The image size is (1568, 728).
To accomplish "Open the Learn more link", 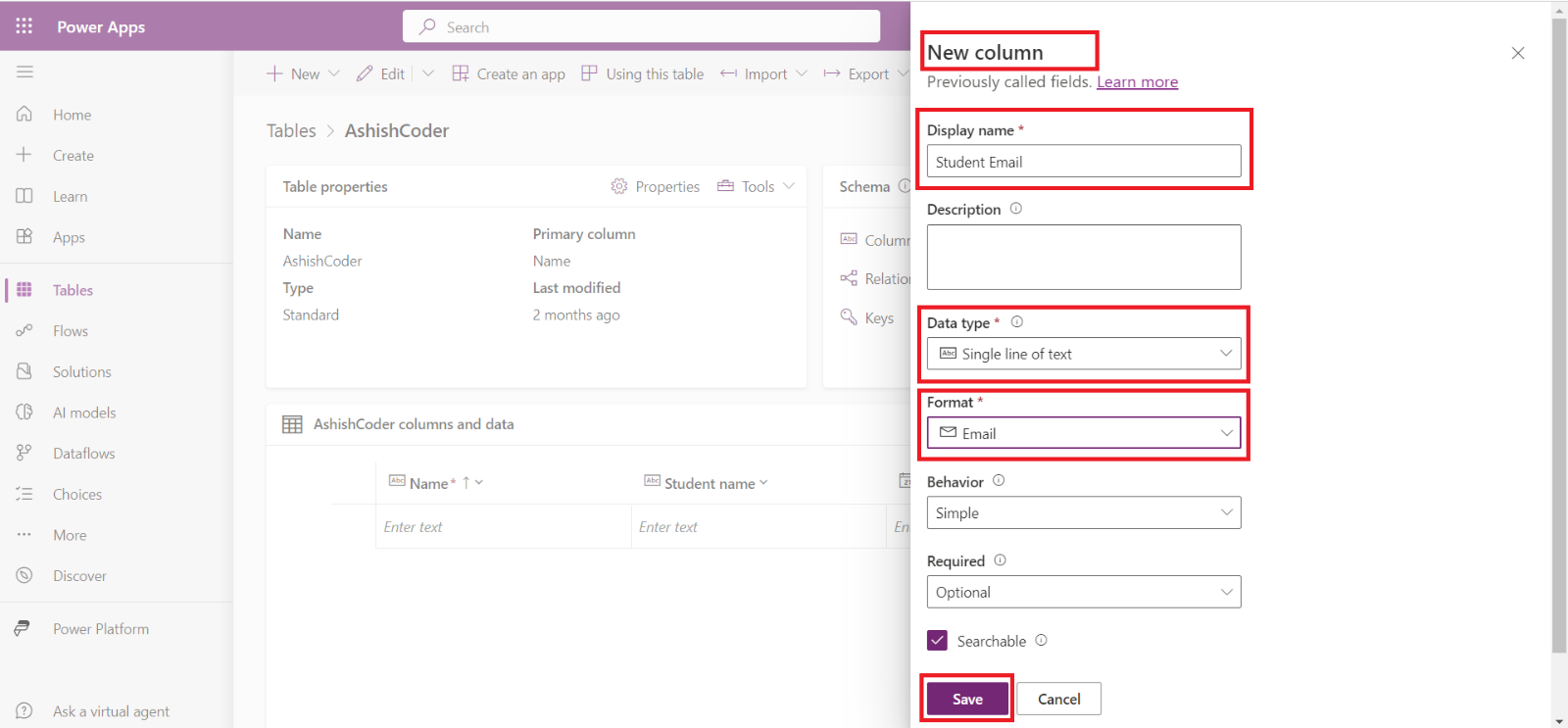I will click(1137, 82).
